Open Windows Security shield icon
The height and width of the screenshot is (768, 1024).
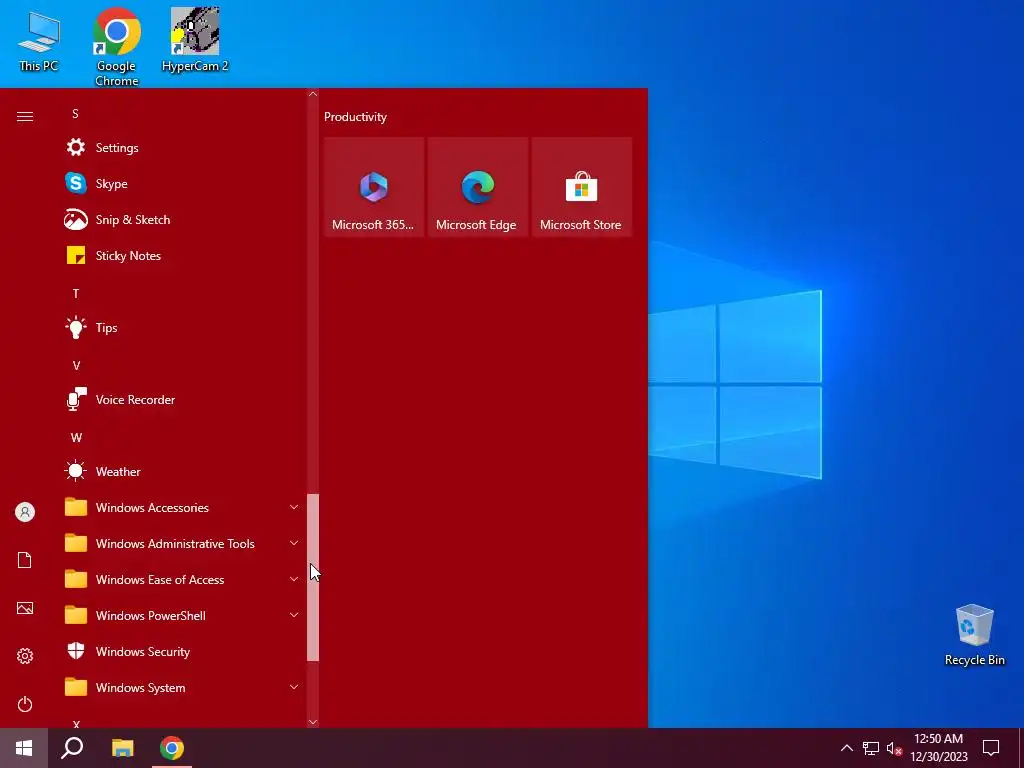tap(76, 651)
